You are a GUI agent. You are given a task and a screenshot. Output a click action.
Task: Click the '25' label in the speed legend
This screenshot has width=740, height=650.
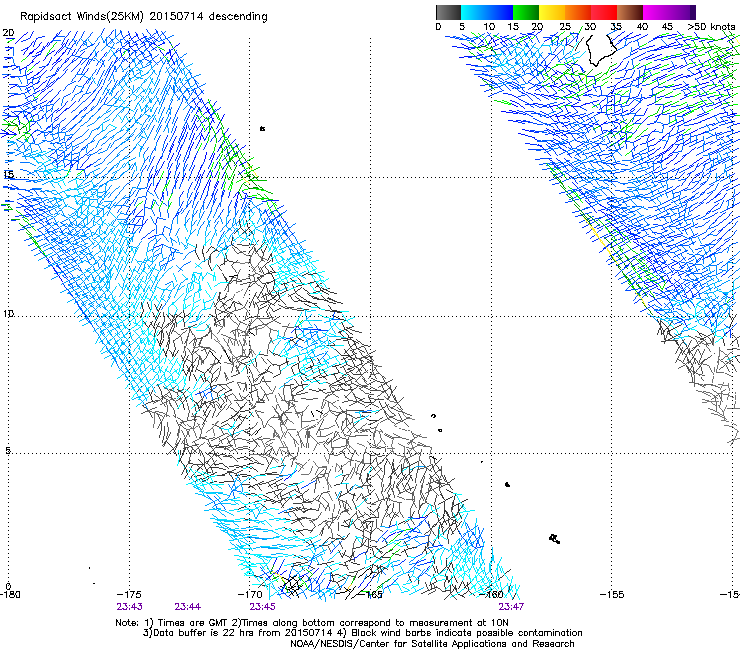[x=565, y=27]
